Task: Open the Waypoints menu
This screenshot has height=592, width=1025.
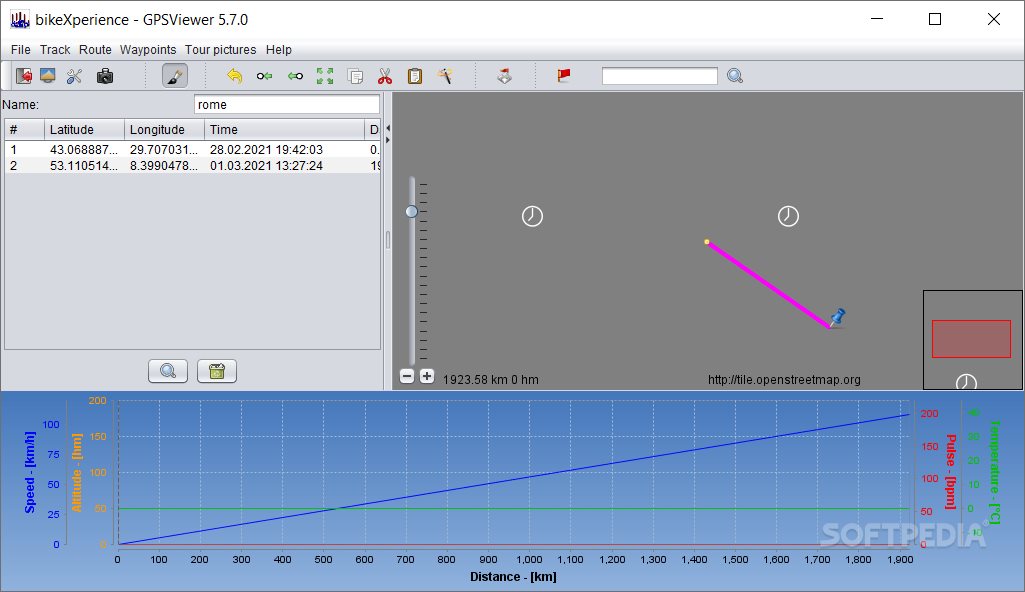Action: [148, 50]
